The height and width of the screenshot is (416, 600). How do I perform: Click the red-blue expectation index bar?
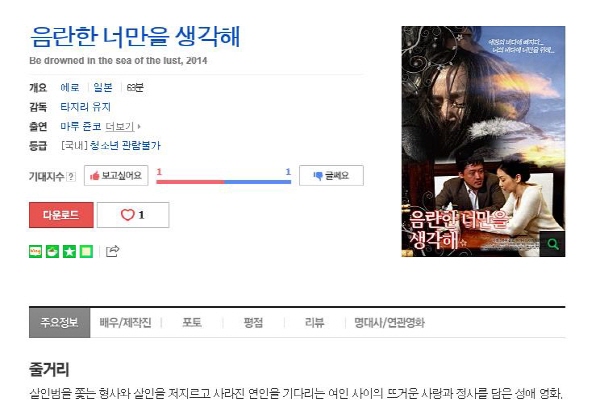tap(223, 182)
